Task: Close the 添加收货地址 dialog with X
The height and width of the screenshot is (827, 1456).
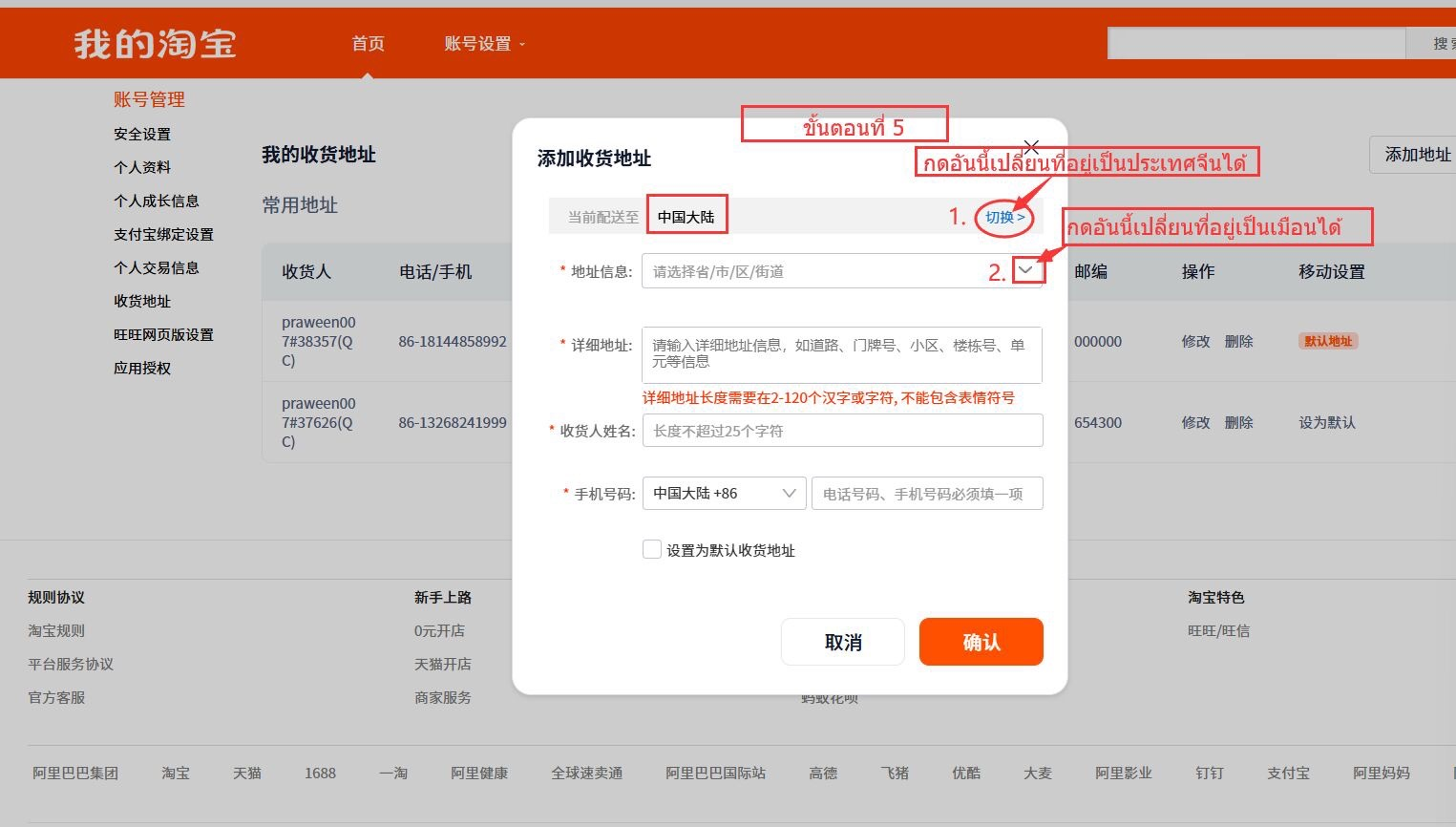Action: point(1031,147)
